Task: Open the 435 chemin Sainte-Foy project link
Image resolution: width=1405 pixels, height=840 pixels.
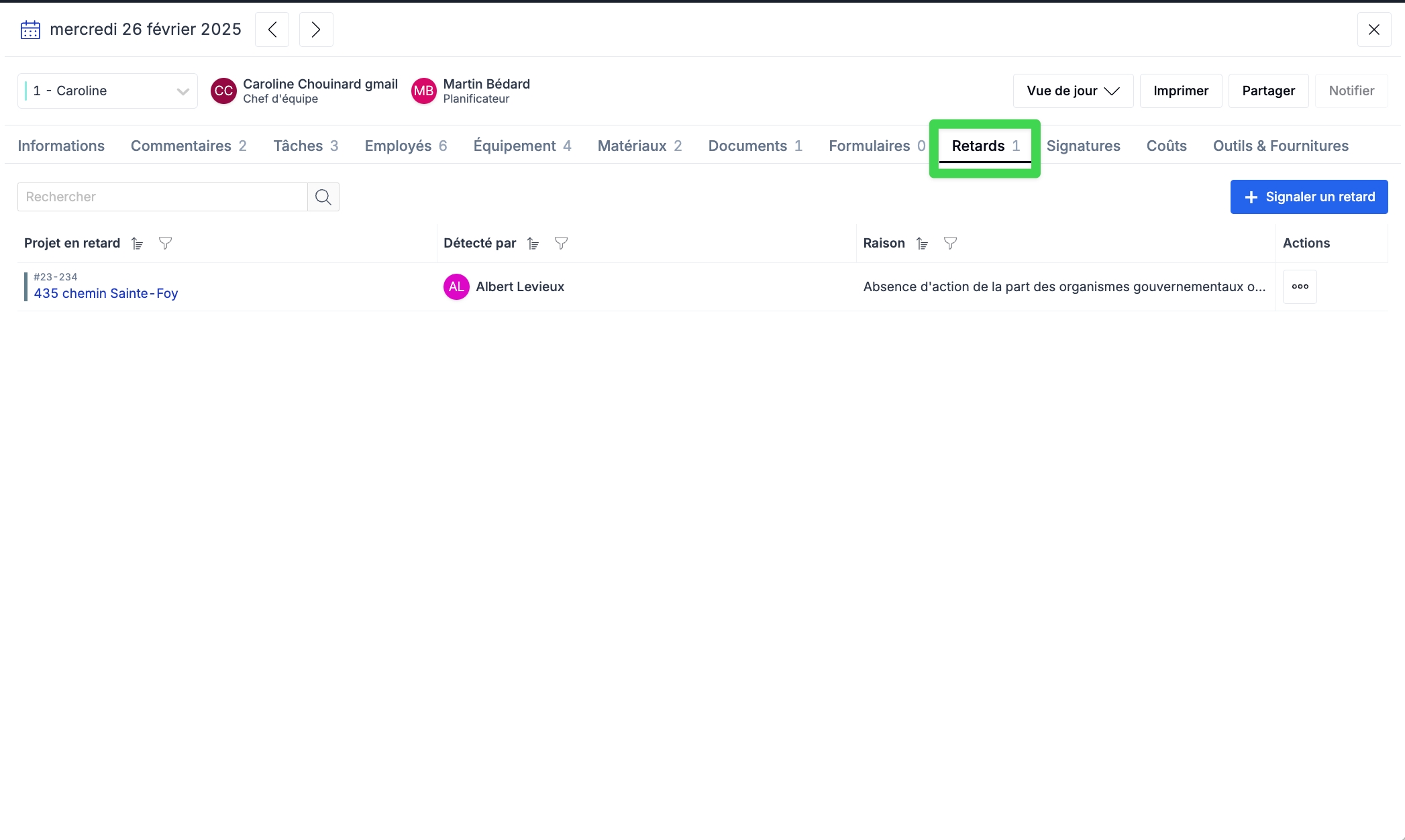Action: (106, 293)
